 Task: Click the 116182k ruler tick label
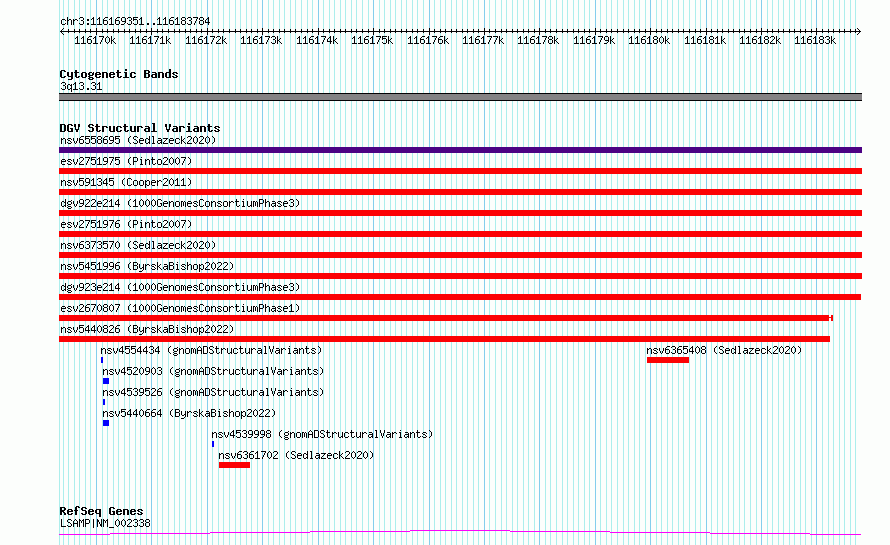[760, 40]
